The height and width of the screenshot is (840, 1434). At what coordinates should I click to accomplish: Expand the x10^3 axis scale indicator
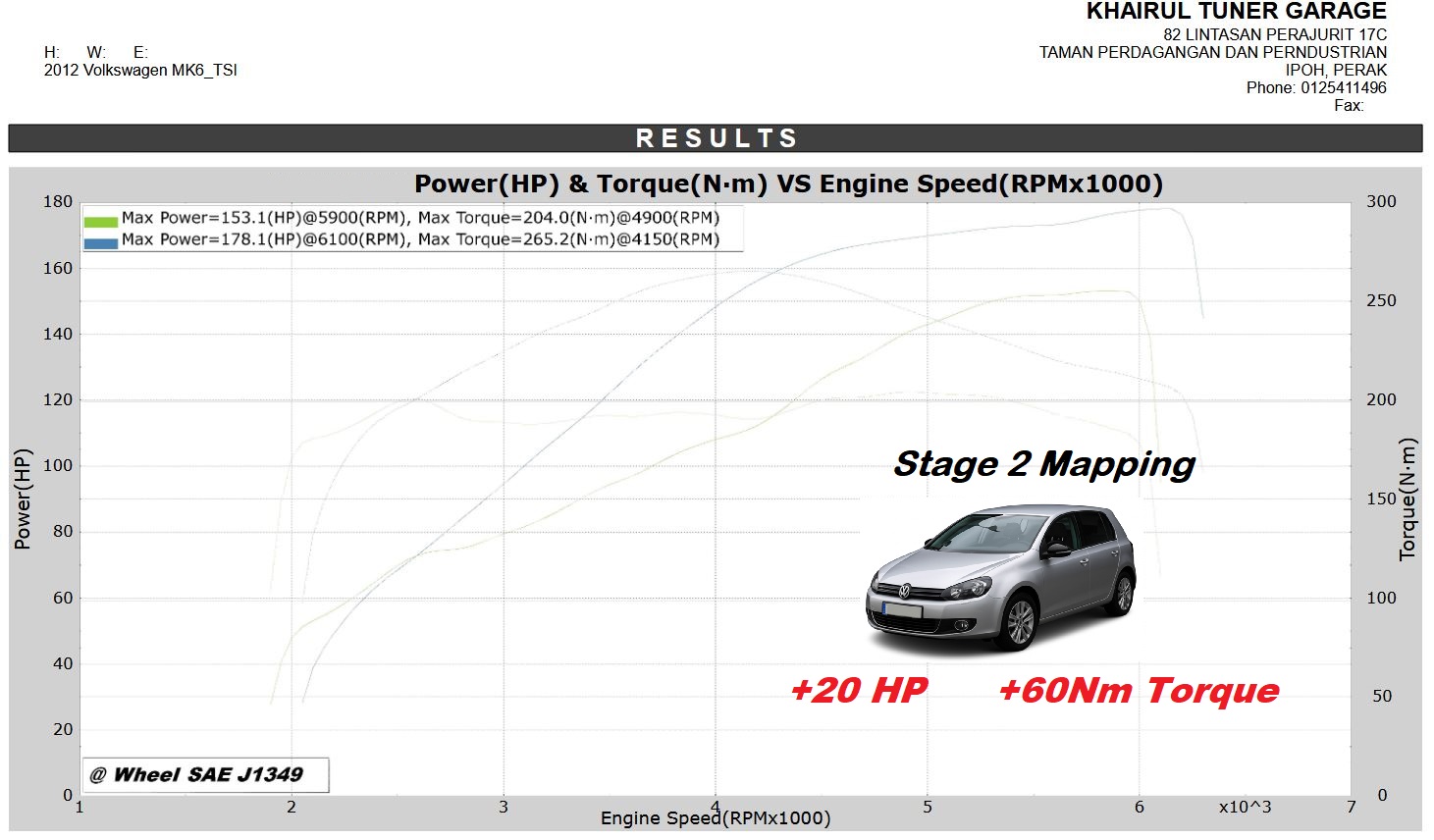coord(1243,806)
